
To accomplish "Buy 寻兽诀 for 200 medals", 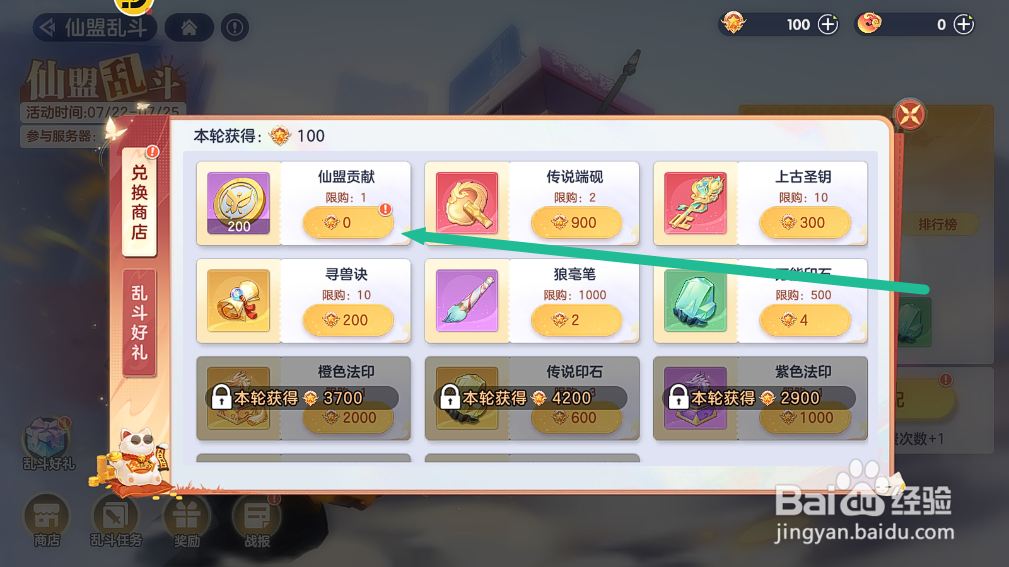I will 347,320.
